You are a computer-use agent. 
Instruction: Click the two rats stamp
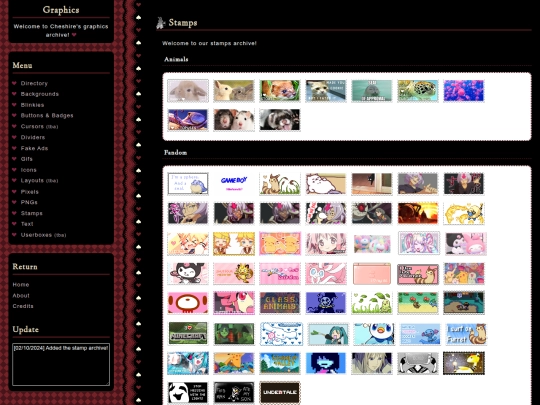234,120
